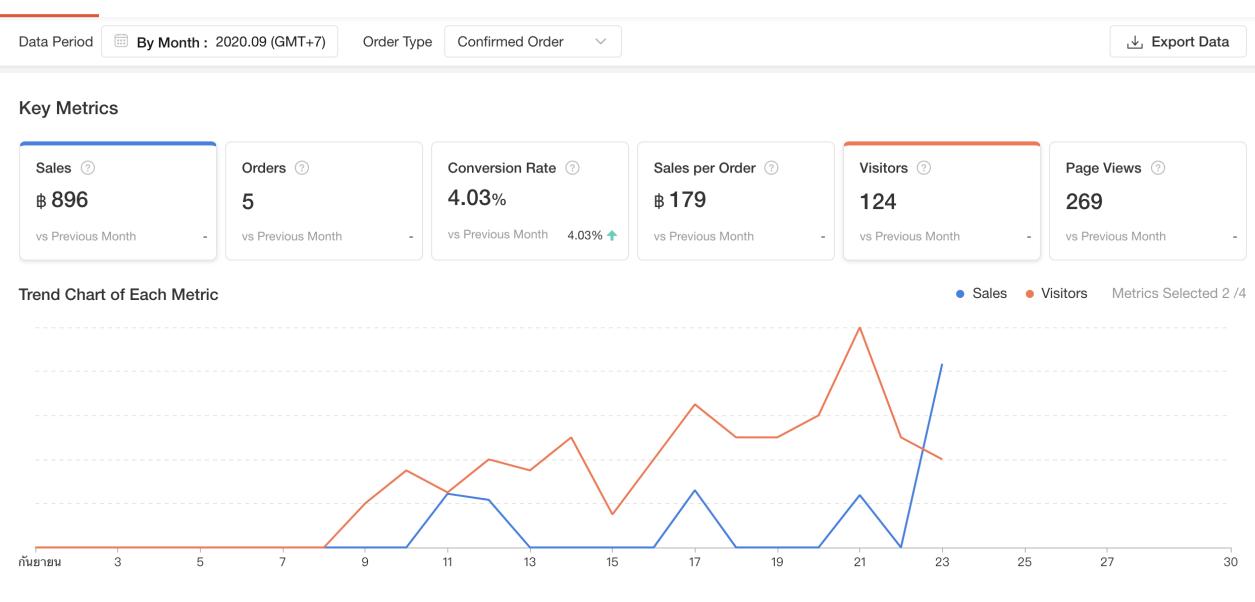Click the help icon next to Visitors
Viewport: 1255px width, 602px height.
[924, 169]
